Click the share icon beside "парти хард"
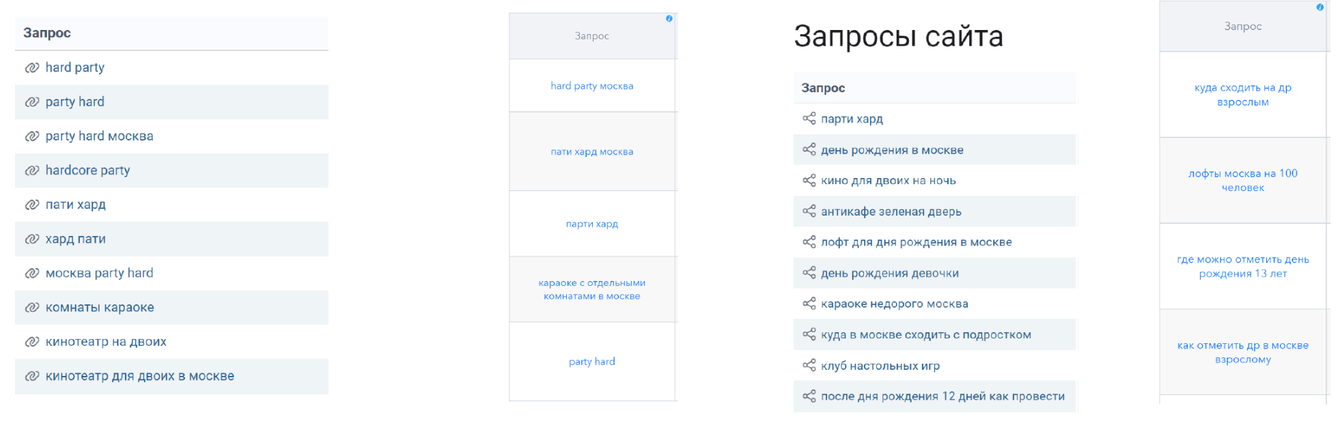Screen dimensions: 1340x423 [x=809, y=119]
